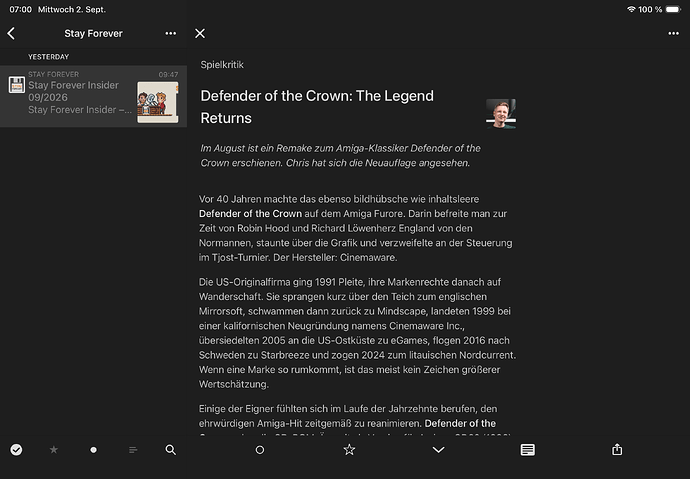Tap the Spielkritik category label
690x479 pixels.
pos(222,65)
